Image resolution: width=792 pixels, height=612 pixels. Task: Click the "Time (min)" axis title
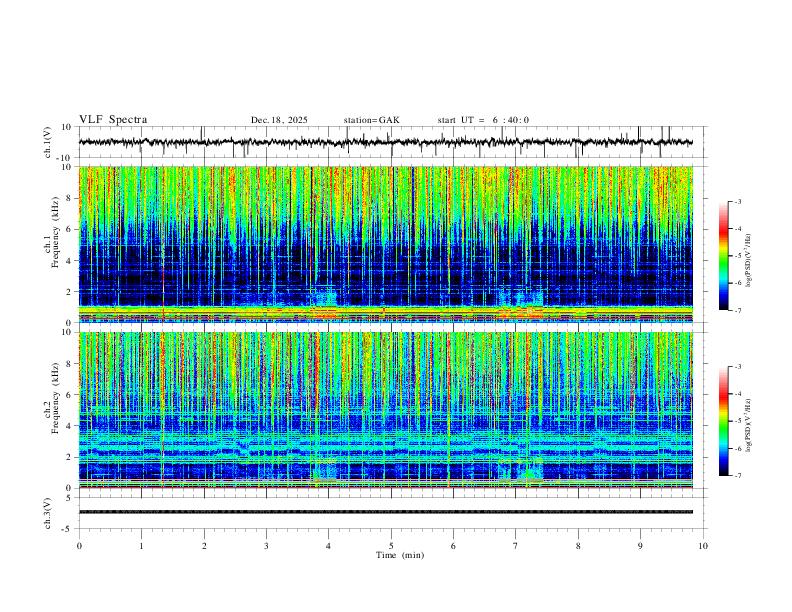[x=400, y=555]
